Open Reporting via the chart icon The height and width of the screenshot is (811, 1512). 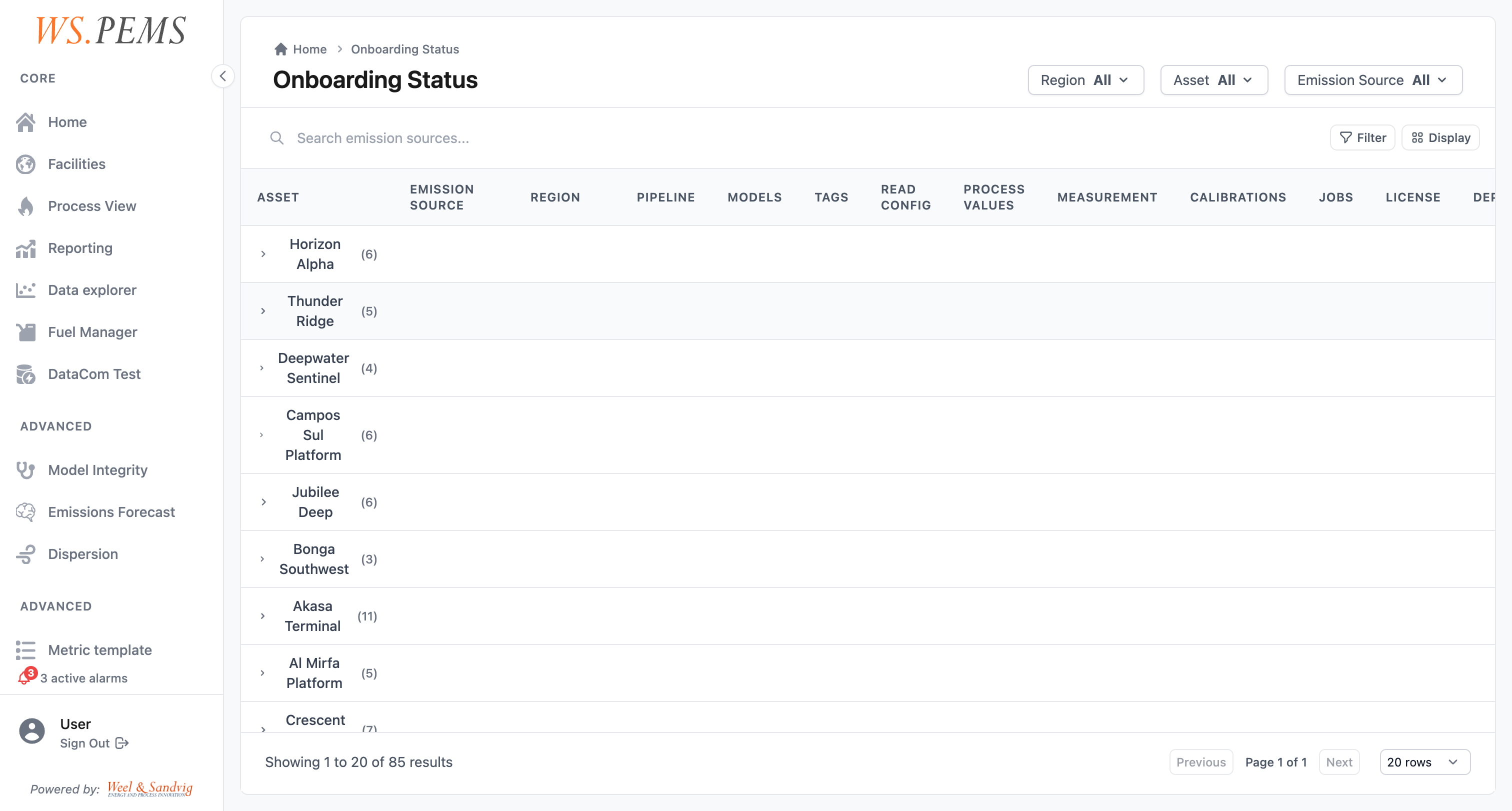[x=26, y=248]
